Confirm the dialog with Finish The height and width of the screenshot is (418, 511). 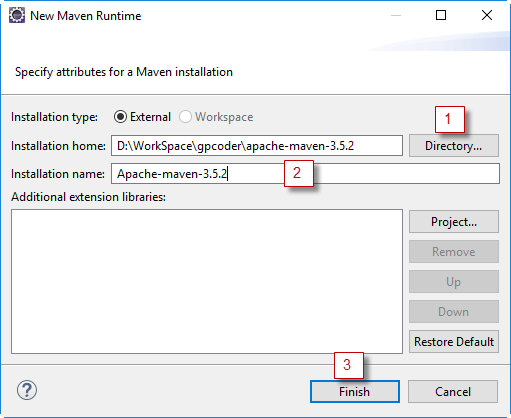pos(355,392)
